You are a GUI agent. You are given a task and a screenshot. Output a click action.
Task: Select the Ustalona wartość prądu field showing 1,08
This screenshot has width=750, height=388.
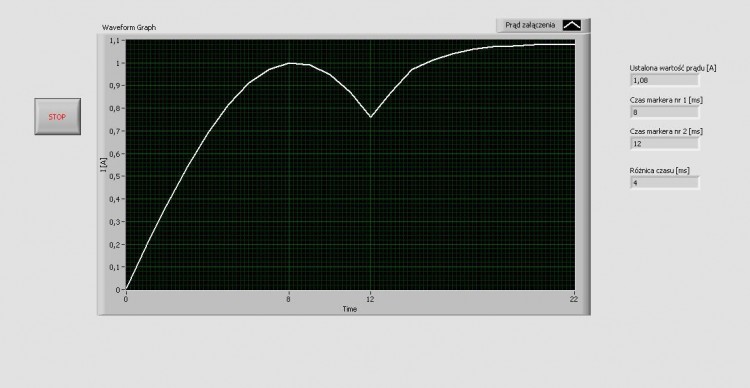664,80
